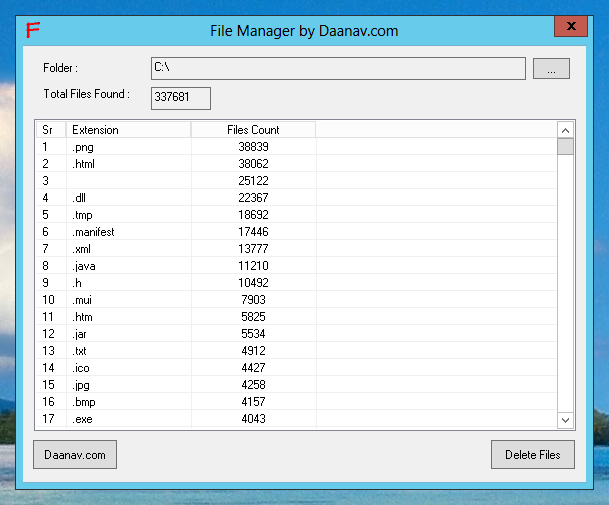609x505 pixels.
Task: Sort by the Extension column header
Action: (129, 130)
